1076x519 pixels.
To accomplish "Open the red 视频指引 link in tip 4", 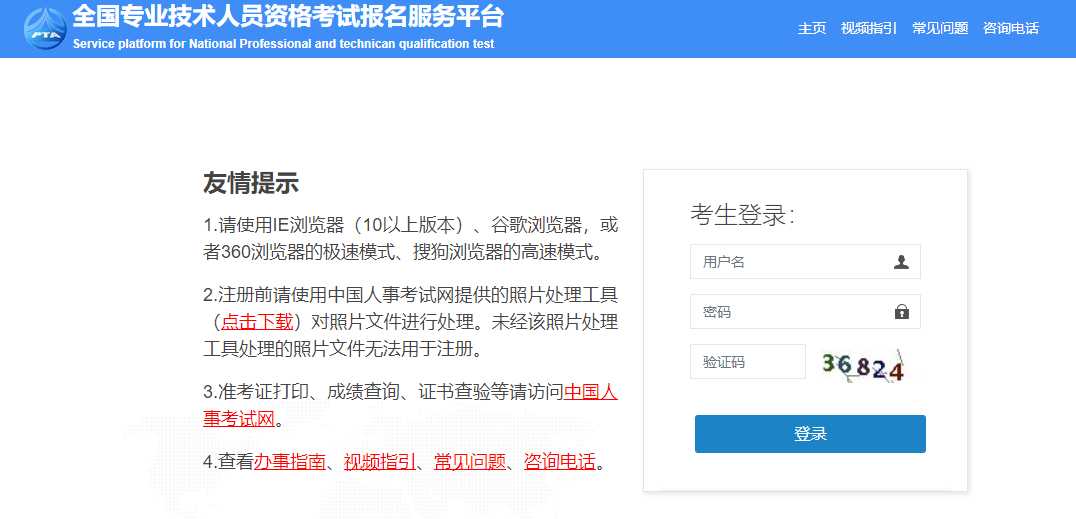I will (380, 462).
